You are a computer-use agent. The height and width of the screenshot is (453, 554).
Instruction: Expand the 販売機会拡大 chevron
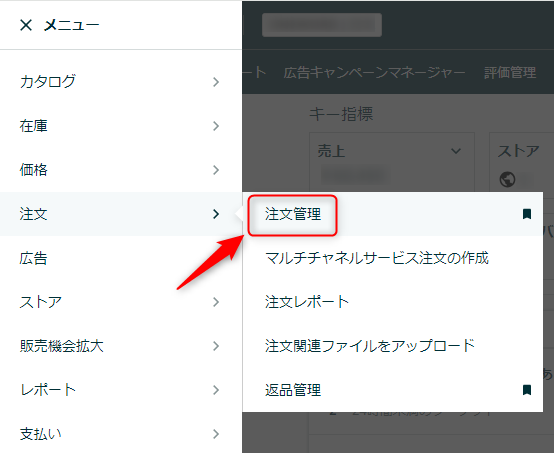coord(216,346)
